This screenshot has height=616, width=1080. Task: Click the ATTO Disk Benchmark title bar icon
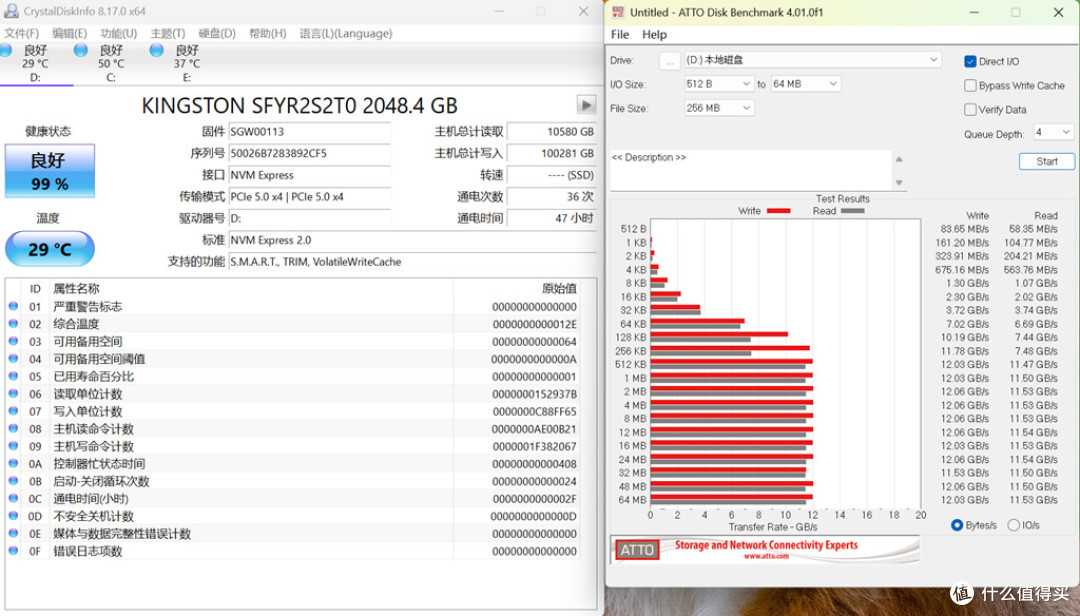point(618,12)
